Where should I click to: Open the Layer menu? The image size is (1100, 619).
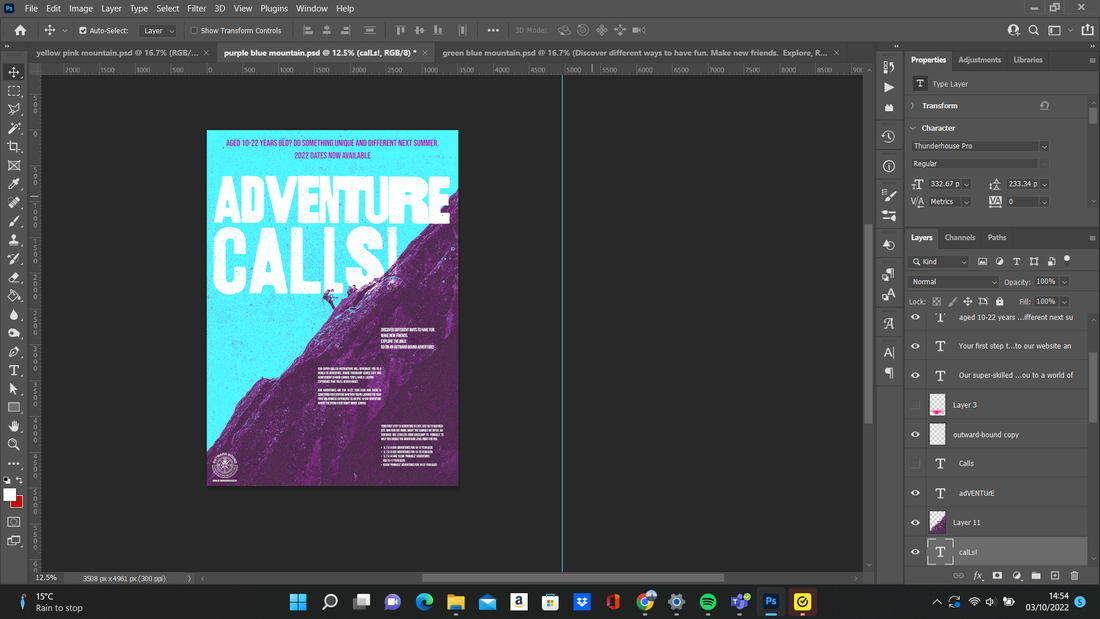111,8
